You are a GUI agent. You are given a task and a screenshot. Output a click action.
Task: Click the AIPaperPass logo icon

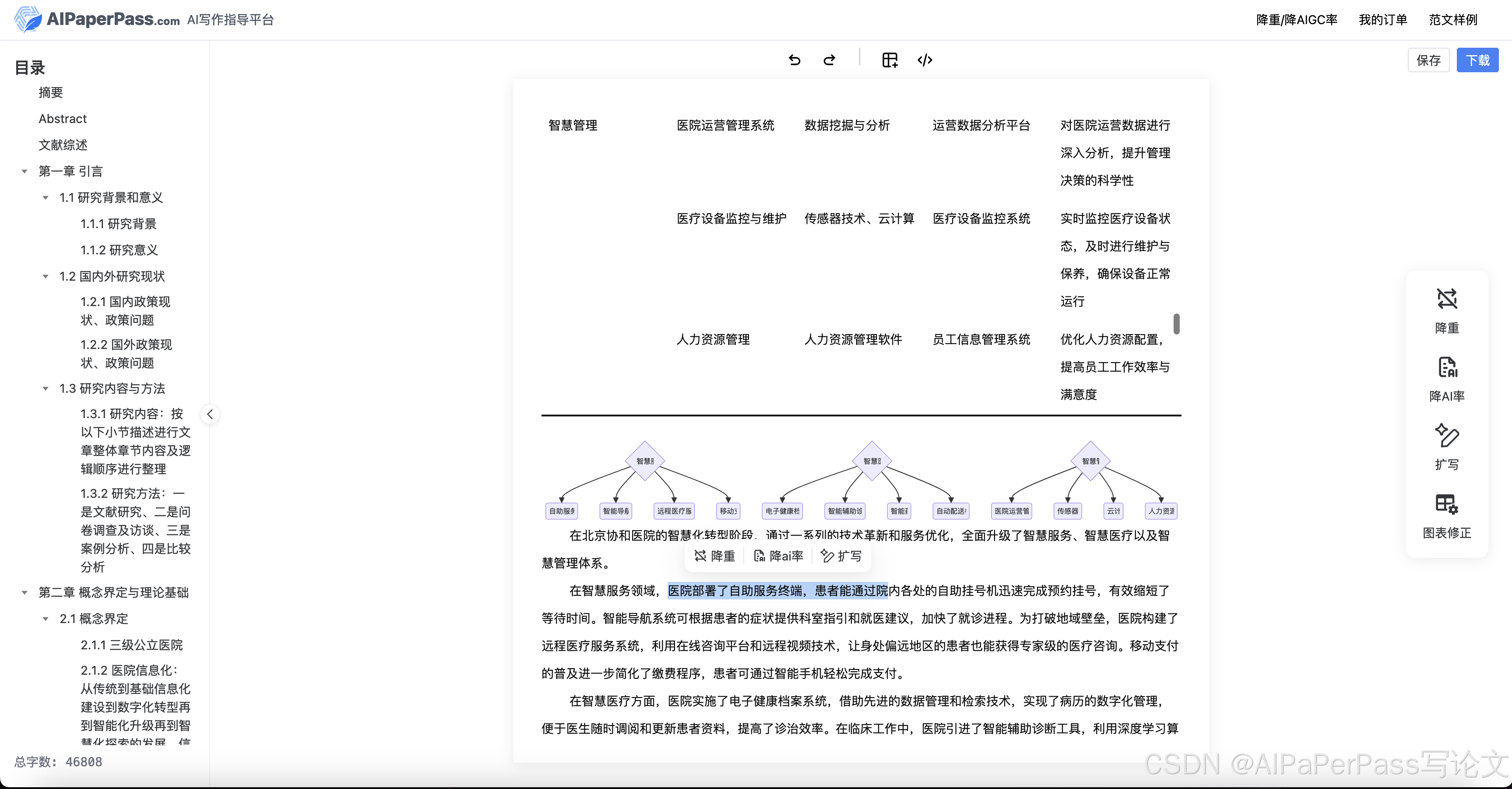pyautogui.click(x=27, y=19)
